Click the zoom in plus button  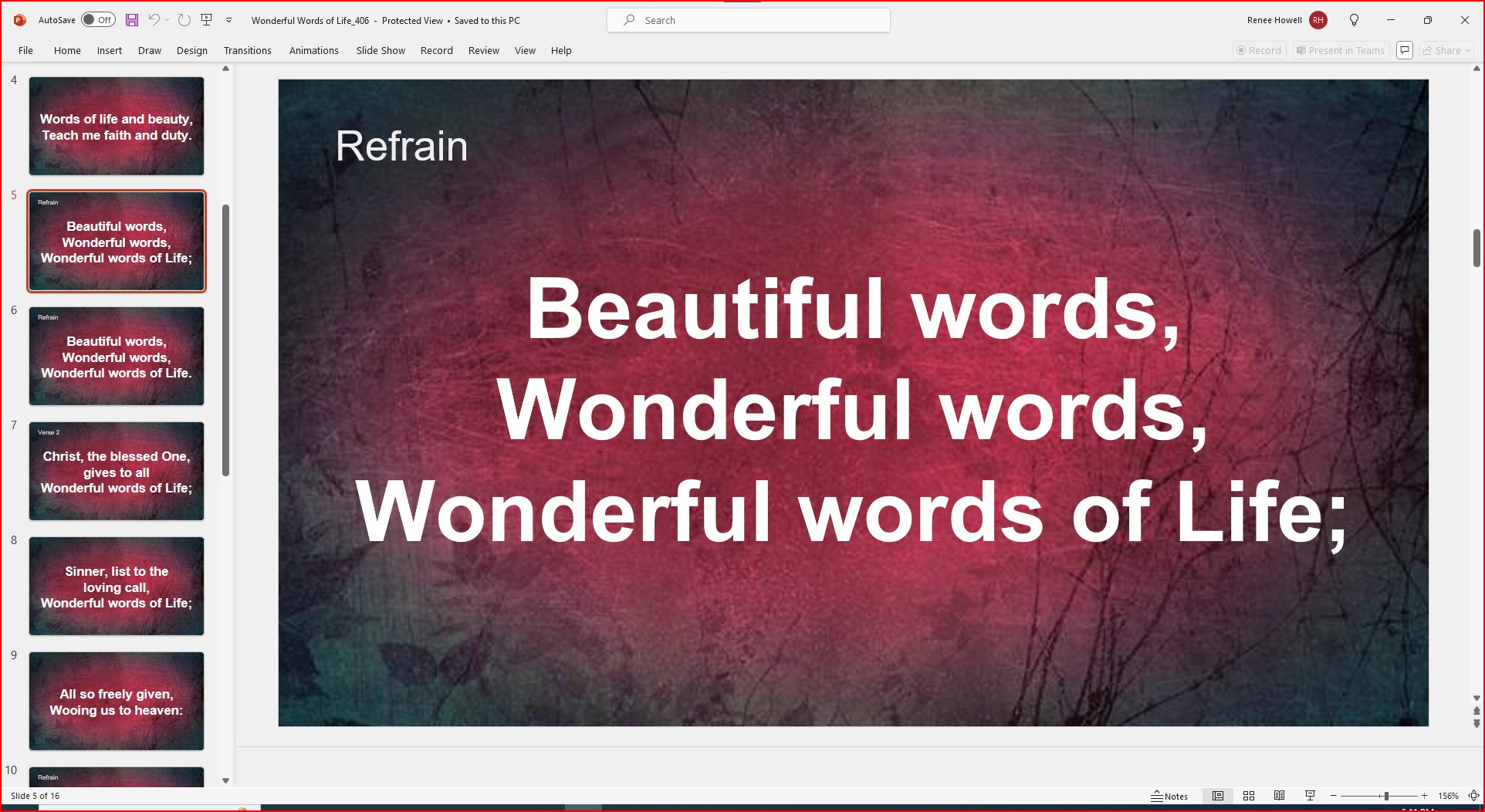pyautogui.click(x=1425, y=796)
